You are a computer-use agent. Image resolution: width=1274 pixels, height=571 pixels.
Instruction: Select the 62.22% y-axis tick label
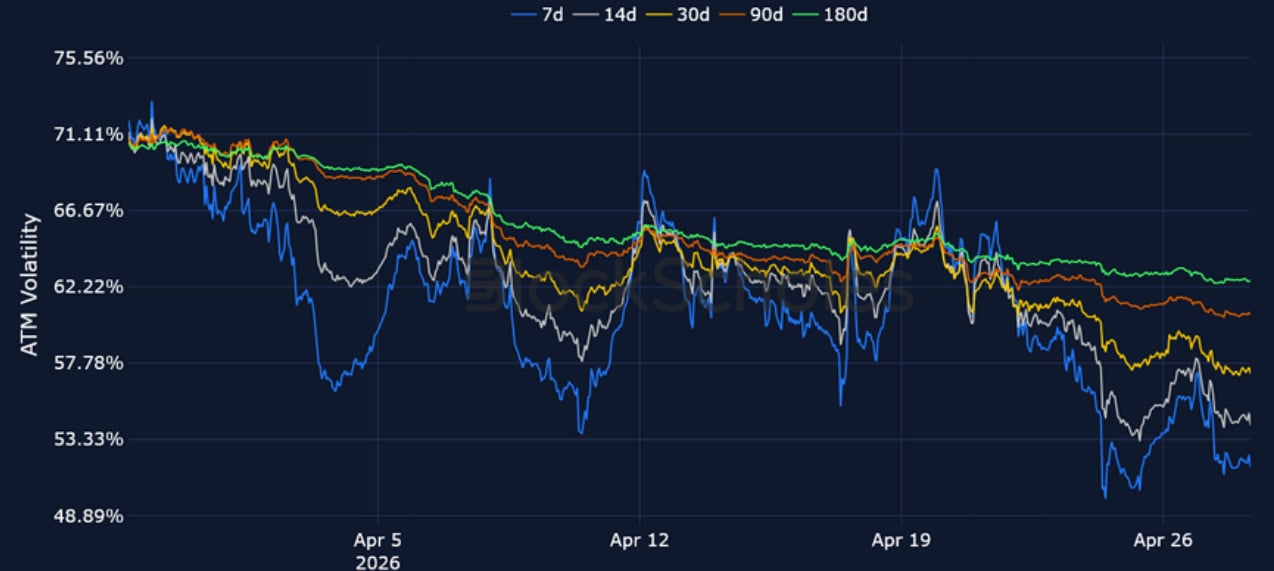(87, 287)
